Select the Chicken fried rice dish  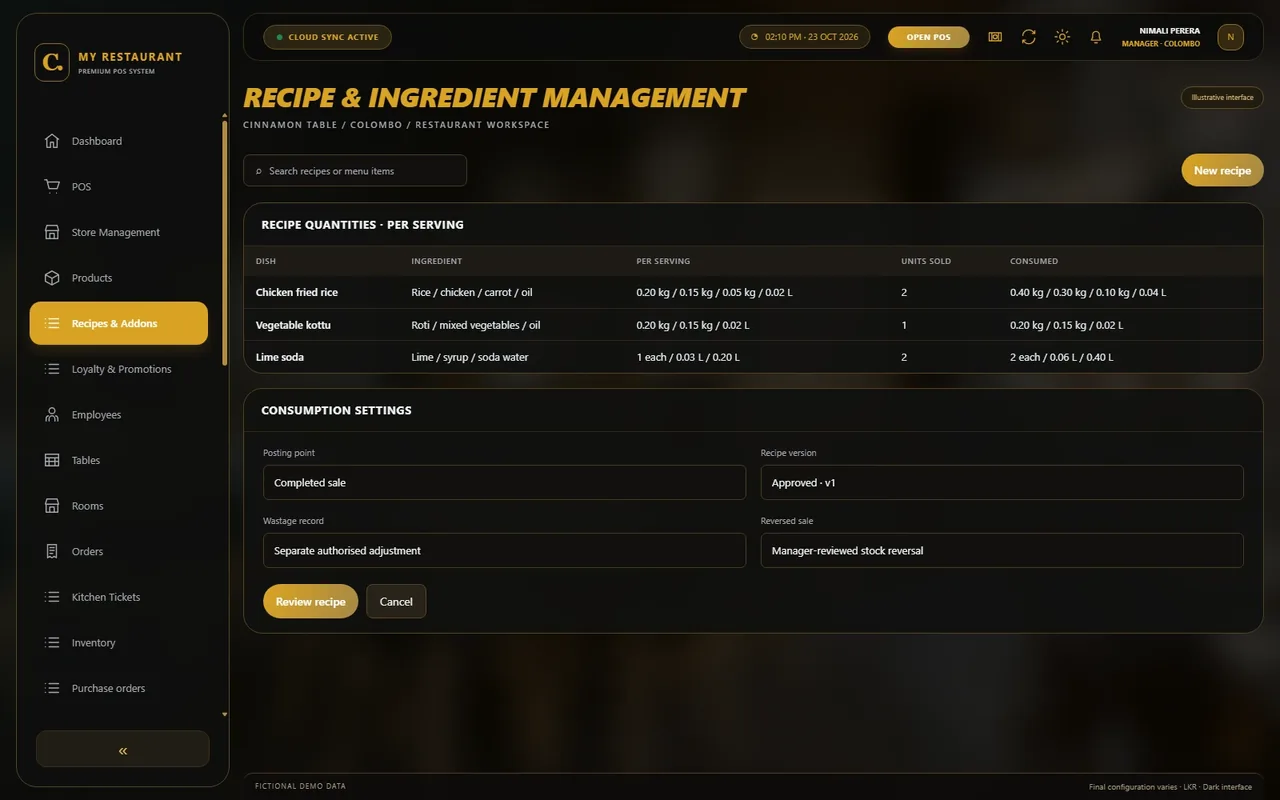[297, 292]
